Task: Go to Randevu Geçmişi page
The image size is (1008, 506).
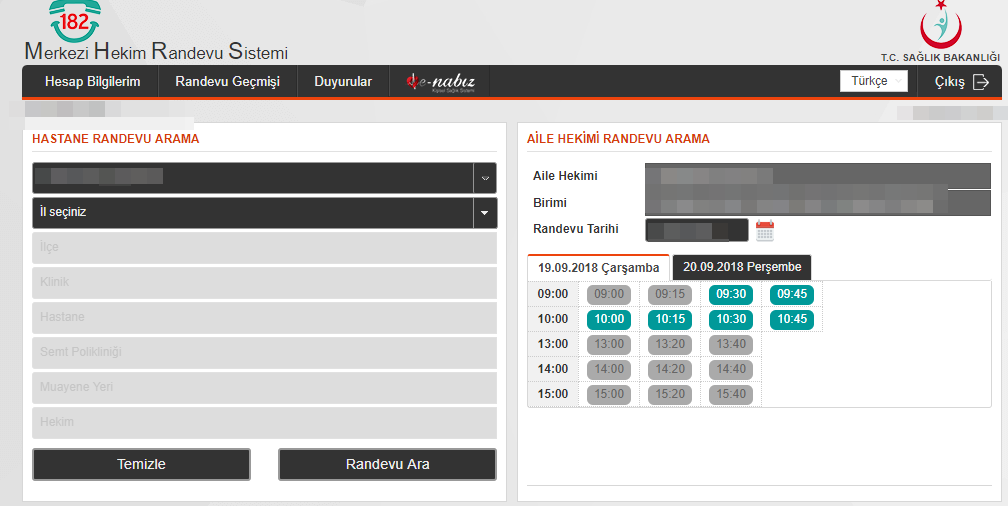Action: (227, 82)
